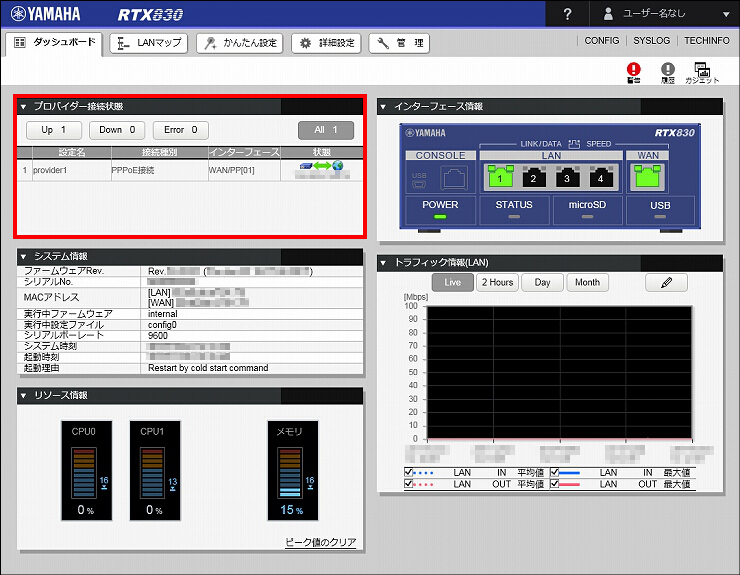Click the POWER LED indicator

tap(440, 217)
